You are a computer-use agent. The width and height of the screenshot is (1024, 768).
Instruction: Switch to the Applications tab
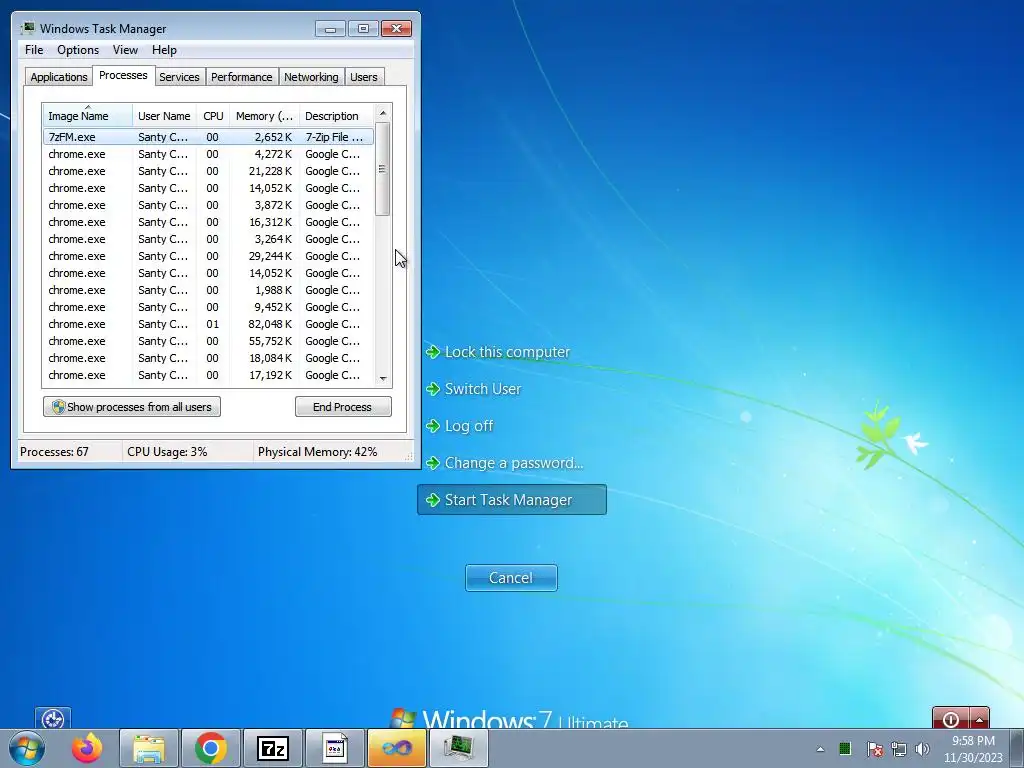(59, 77)
